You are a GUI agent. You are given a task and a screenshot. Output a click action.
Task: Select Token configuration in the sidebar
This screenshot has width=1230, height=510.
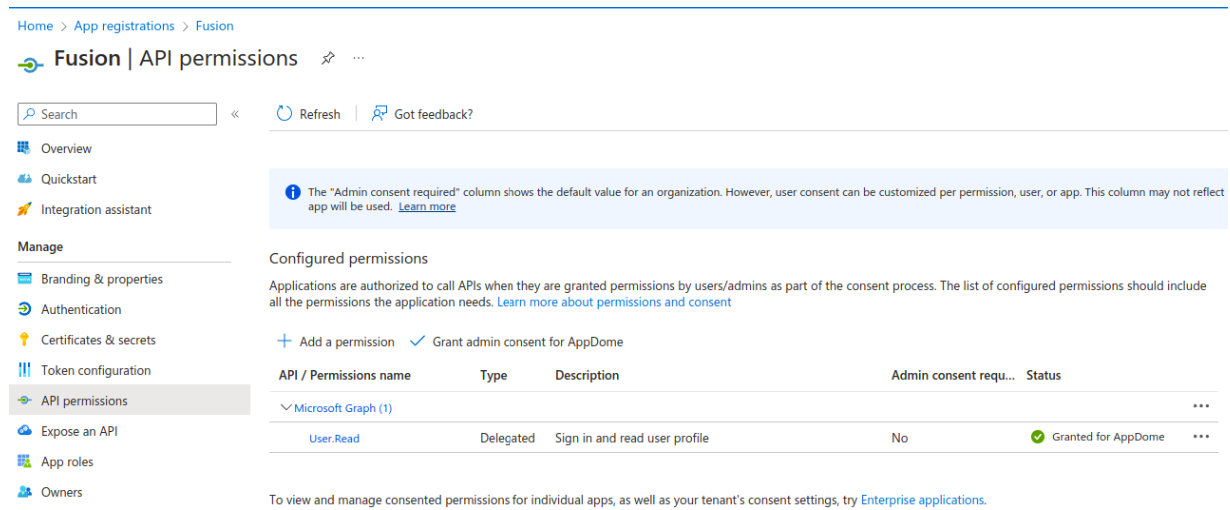click(96, 370)
